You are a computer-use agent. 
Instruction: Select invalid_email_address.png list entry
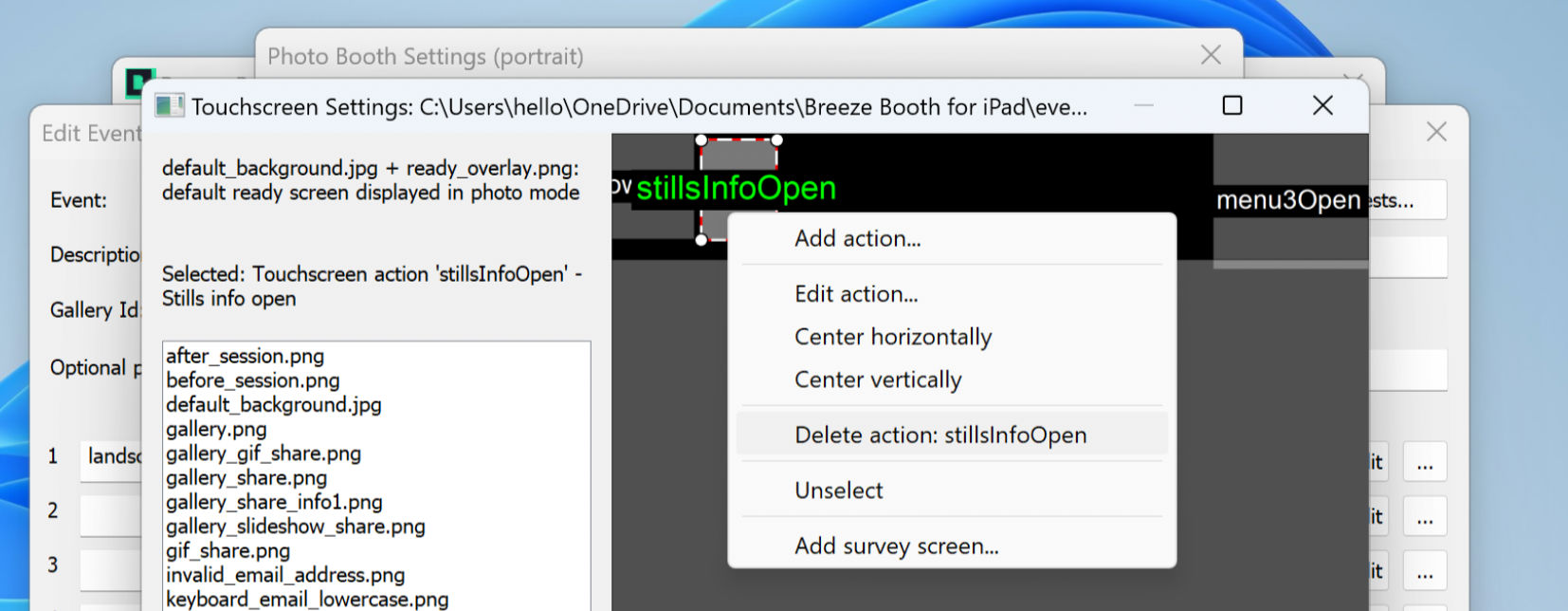click(284, 576)
